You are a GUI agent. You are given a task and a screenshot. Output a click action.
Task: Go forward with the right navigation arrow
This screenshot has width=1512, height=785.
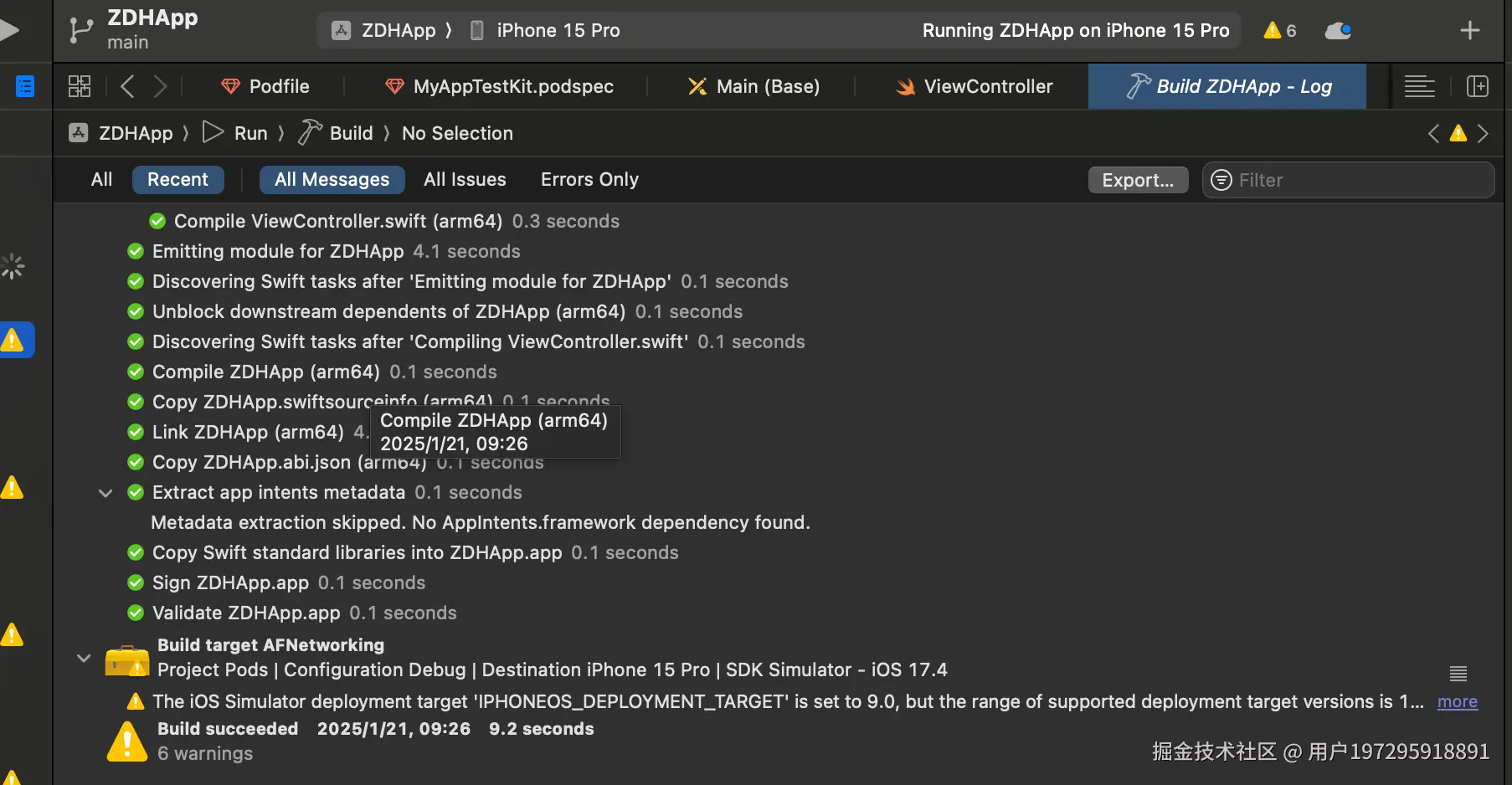pos(160,86)
